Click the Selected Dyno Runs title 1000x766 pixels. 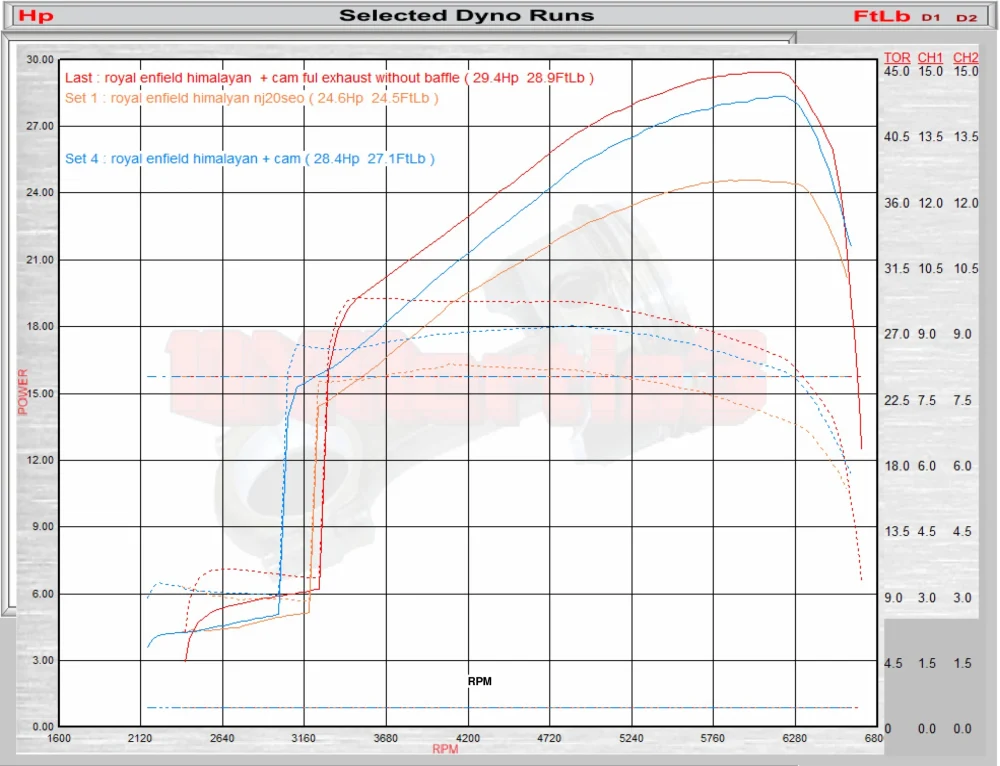(x=466, y=15)
